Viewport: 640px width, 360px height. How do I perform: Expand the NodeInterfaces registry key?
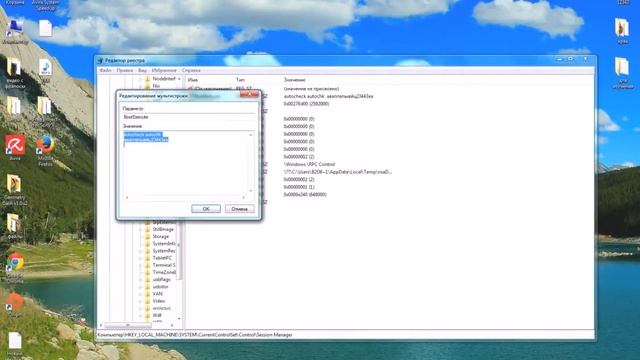(141, 79)
